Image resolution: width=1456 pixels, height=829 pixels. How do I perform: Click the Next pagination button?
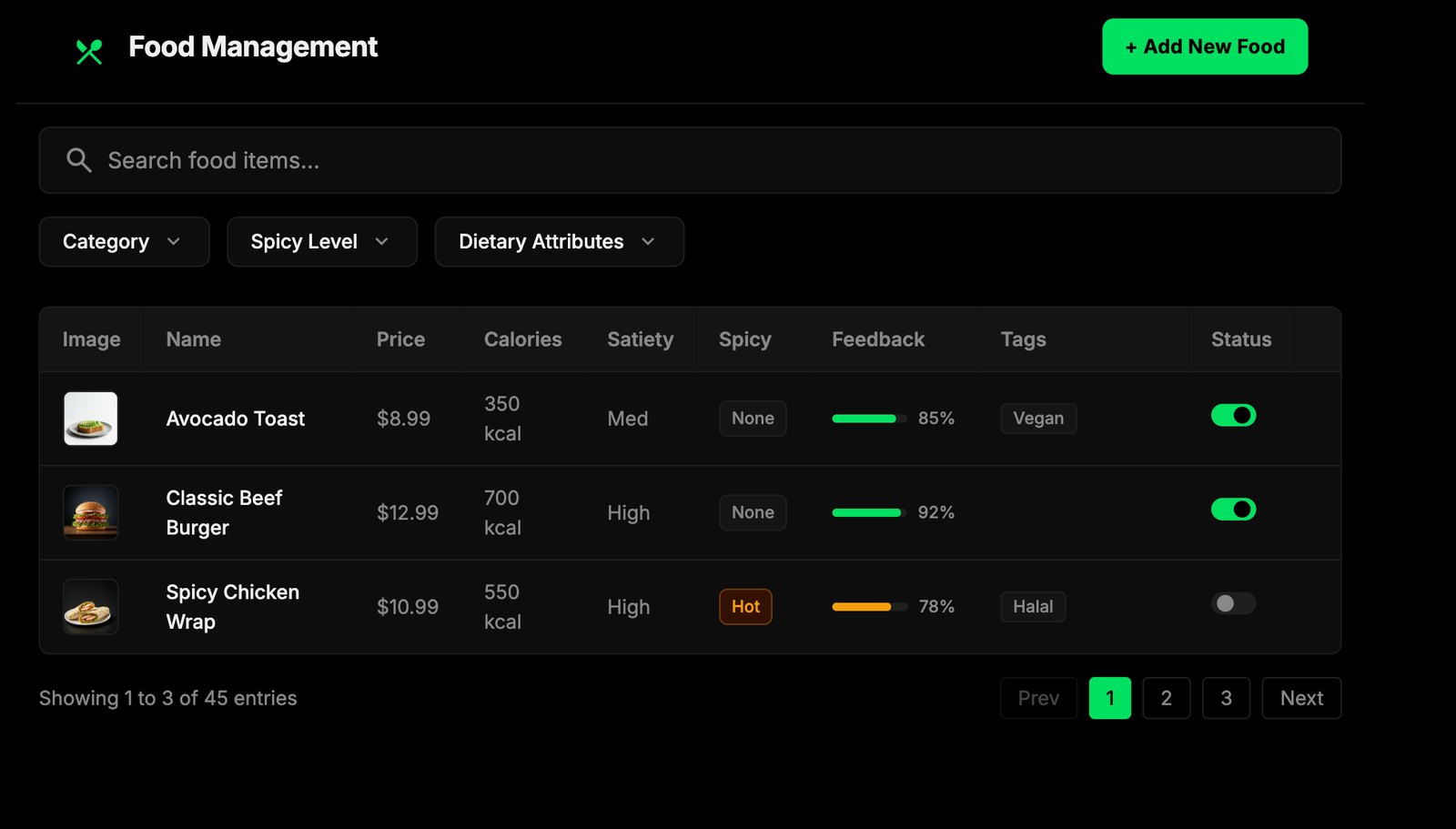(1301, 698)
